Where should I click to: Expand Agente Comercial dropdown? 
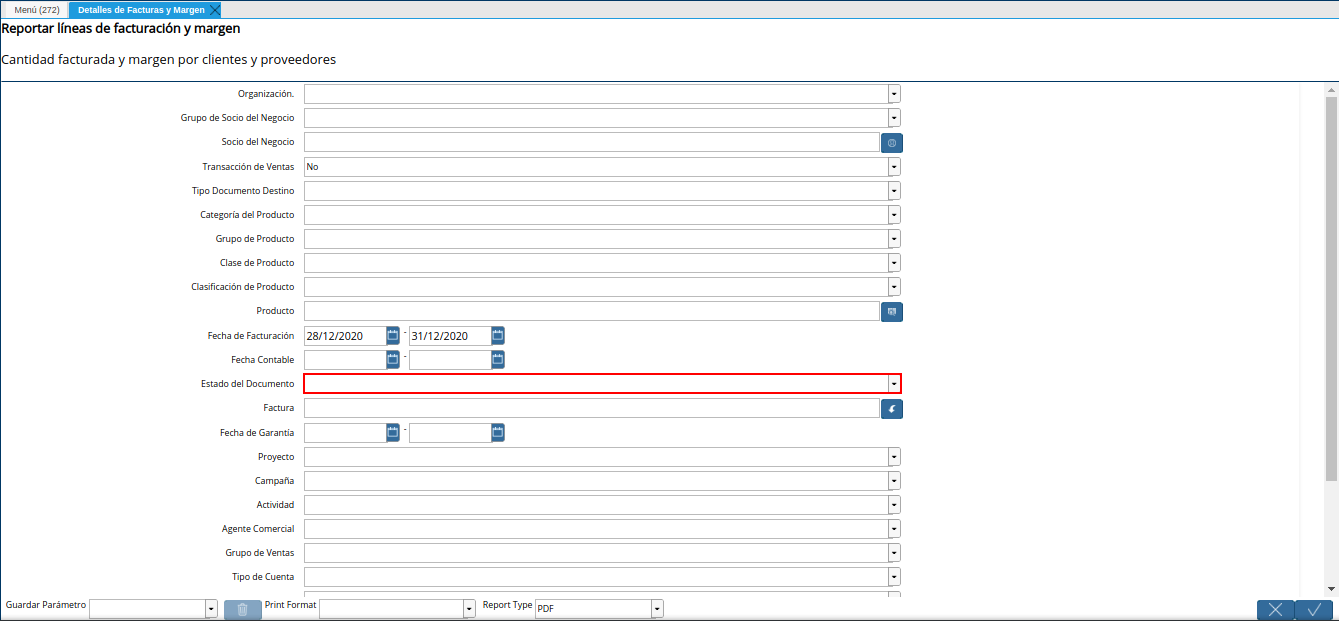(x=894, y=529)
